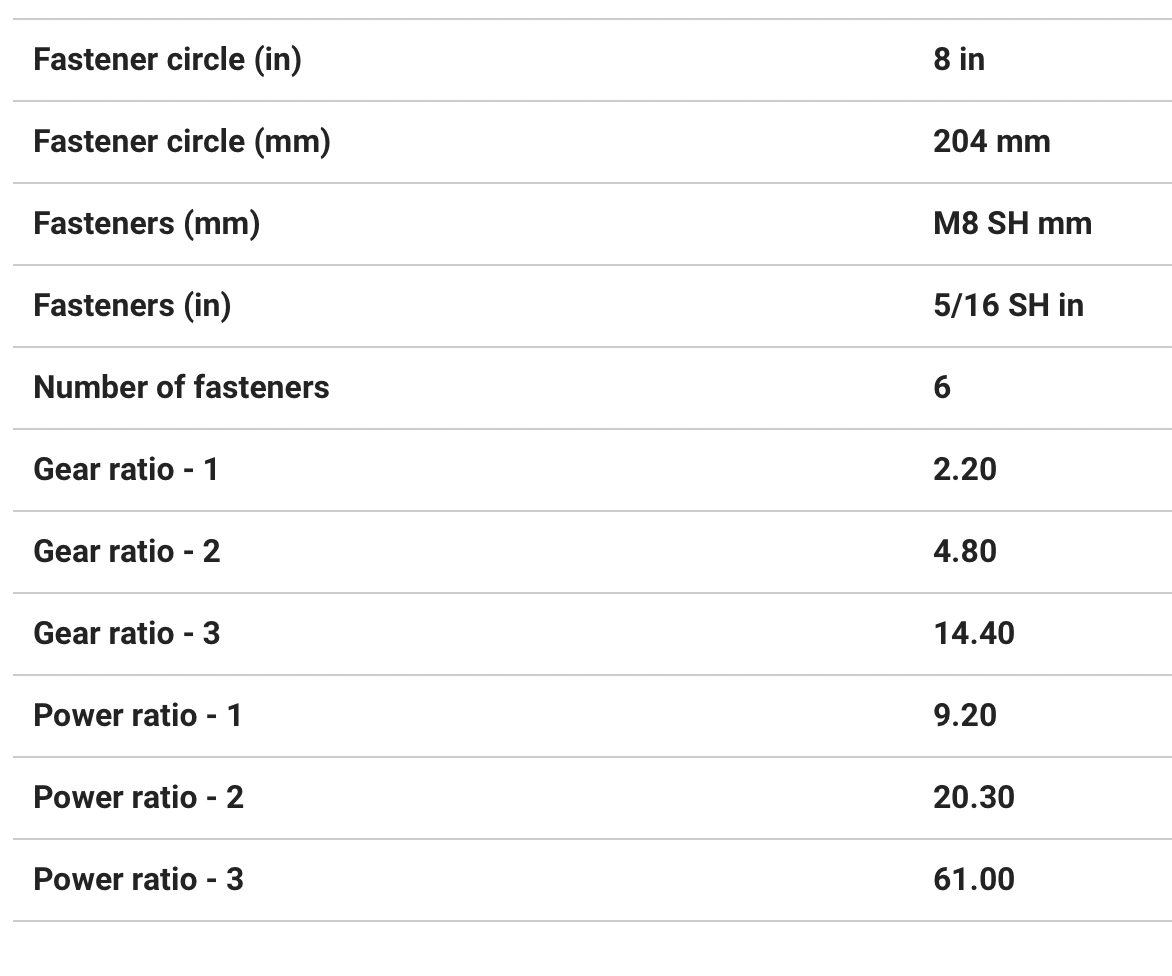Image resolution: width=1172 pixels, height=976 pixels.
Task: Select the number of fasteners value "6"
Action: pos(942,388)
